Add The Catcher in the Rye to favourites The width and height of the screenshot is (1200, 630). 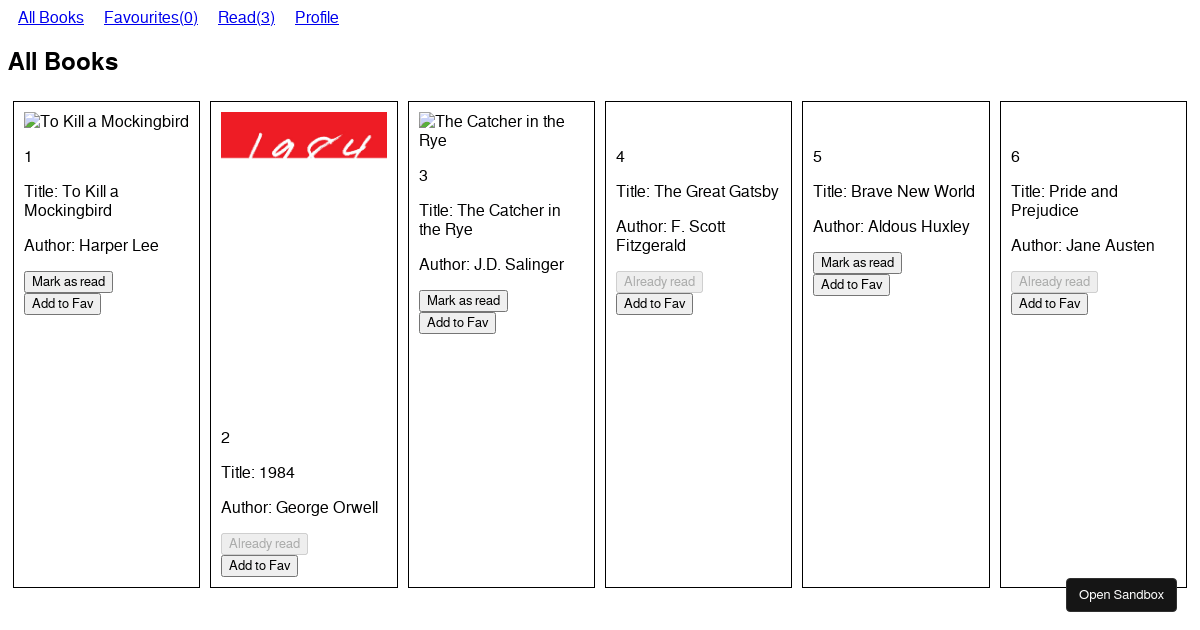click(457, 323)
